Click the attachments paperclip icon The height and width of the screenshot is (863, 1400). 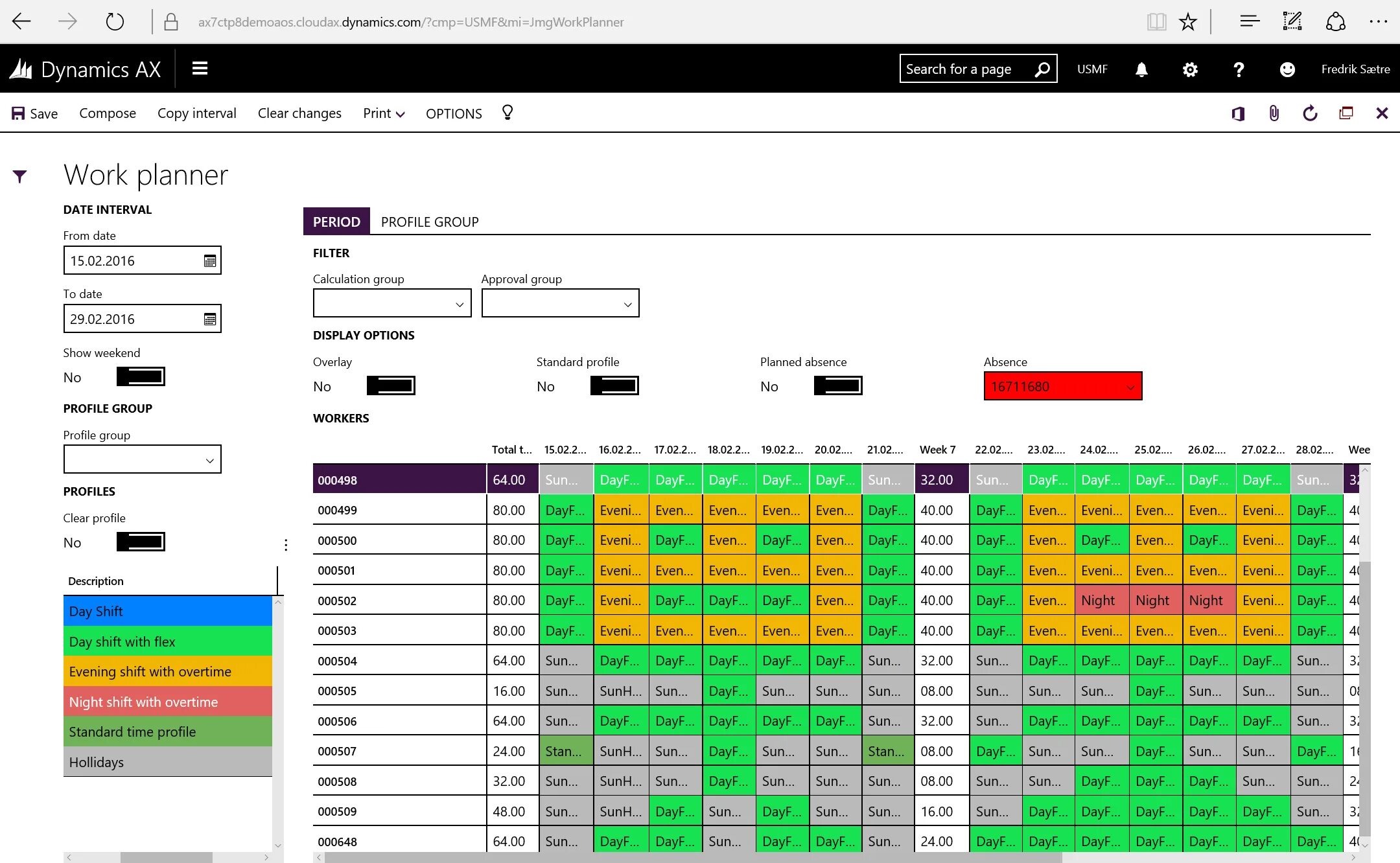(x=1274, y=113)
